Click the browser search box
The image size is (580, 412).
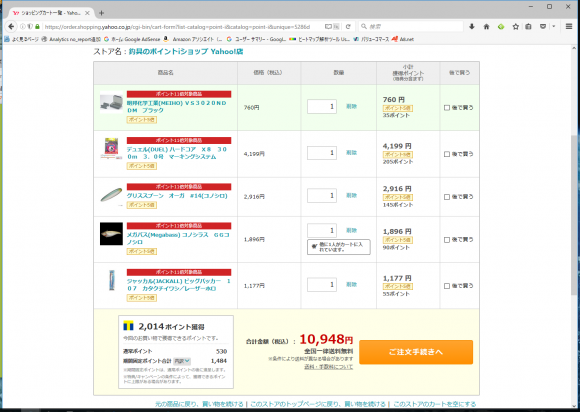(411, 27)
